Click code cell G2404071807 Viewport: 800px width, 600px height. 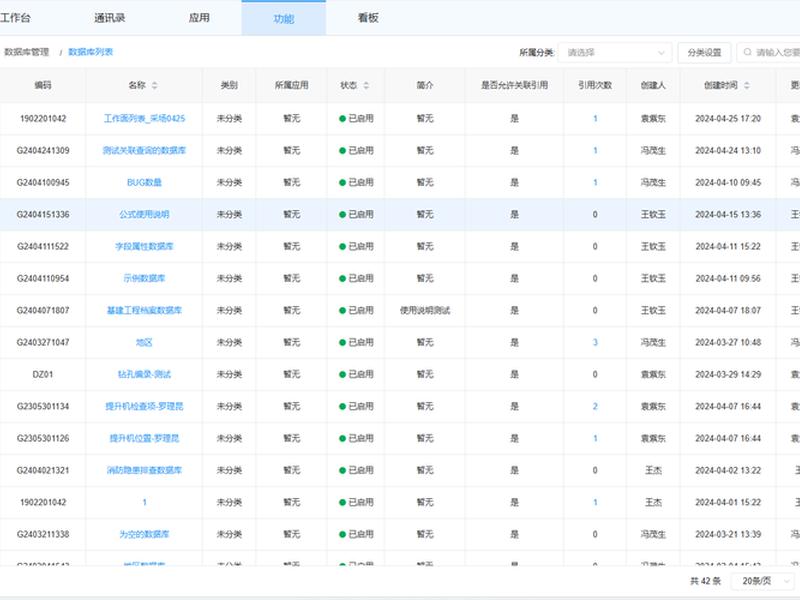tap(43, 310)
